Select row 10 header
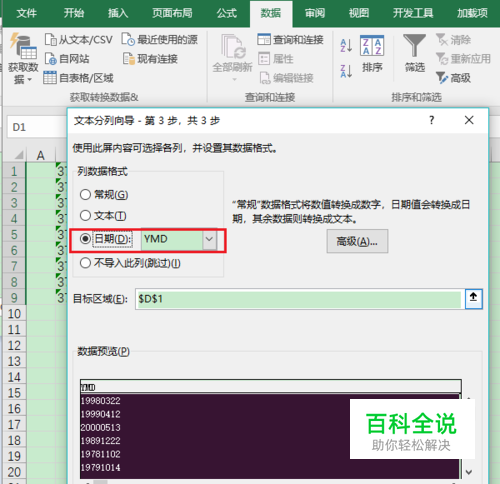 [14, 314]
